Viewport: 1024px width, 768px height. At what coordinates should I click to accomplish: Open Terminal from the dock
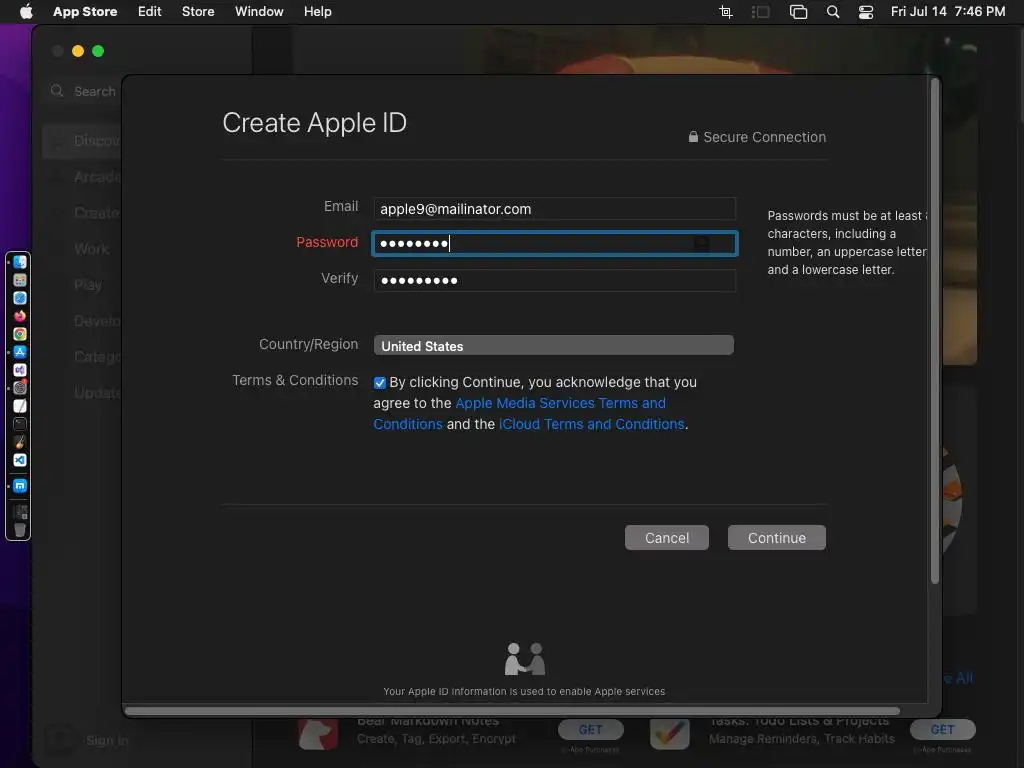click(20, 424)
